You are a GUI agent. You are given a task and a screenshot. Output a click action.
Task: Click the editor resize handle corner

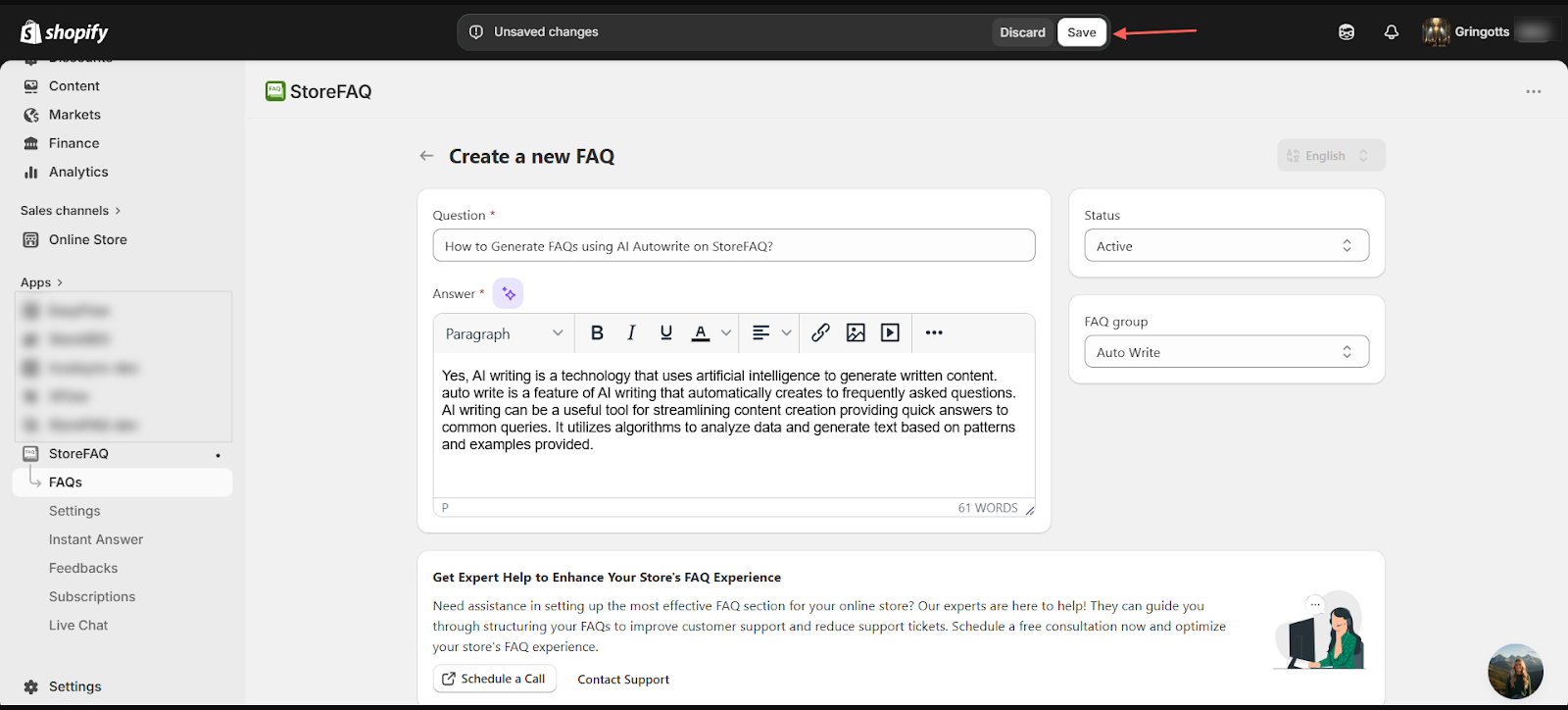[1029, 510]
